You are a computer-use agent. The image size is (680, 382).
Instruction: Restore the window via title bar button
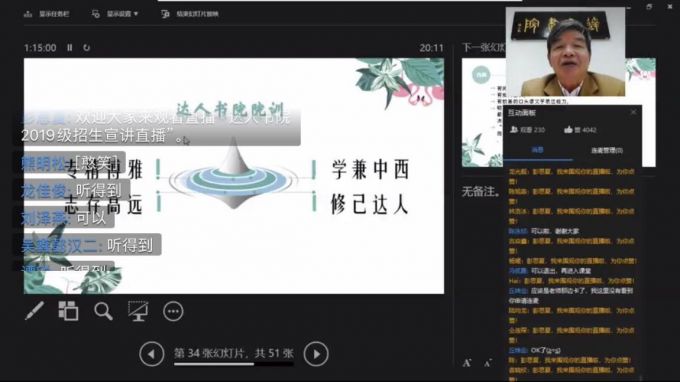click(649, 7)
